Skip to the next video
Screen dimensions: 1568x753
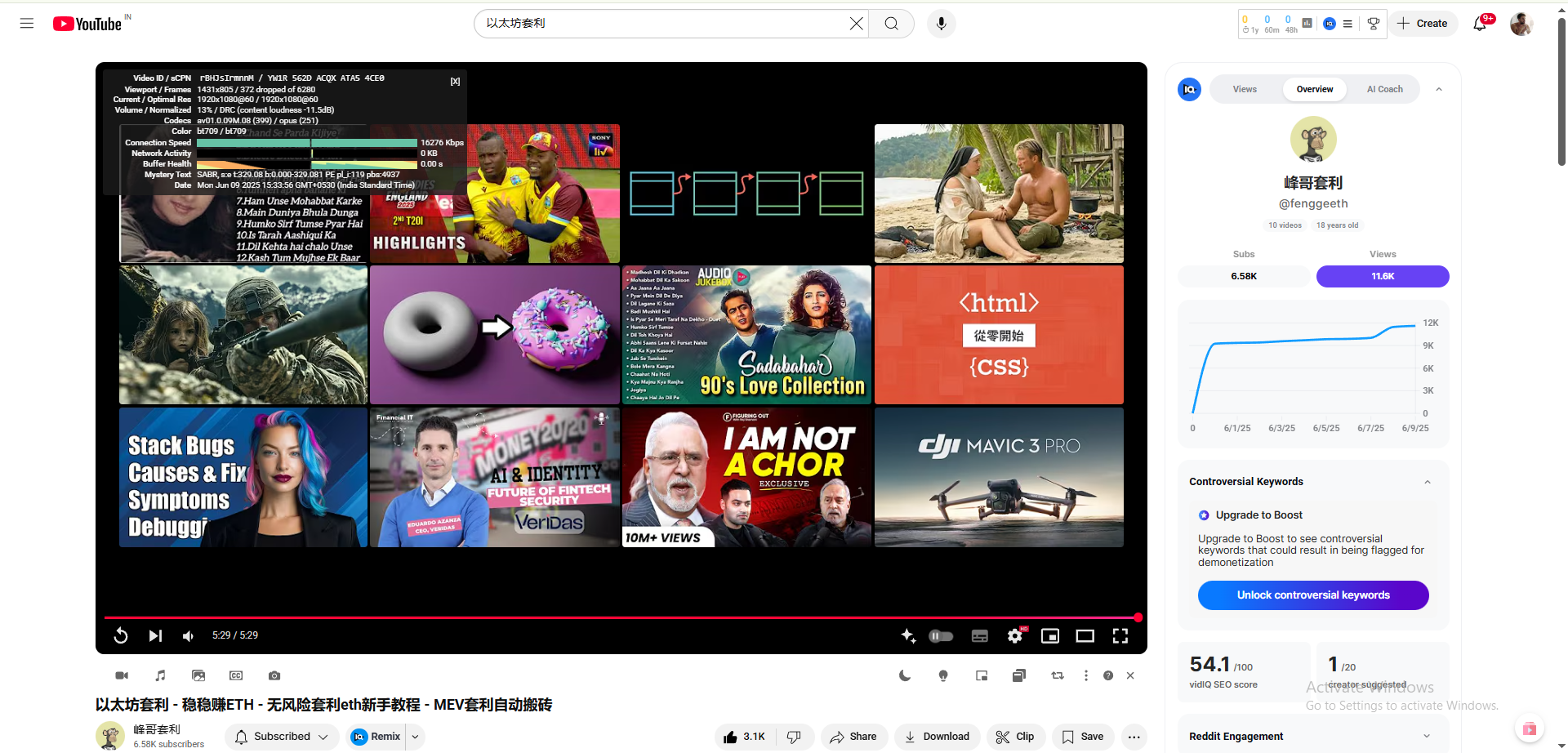pyautogui.click(x=155, y=635)
